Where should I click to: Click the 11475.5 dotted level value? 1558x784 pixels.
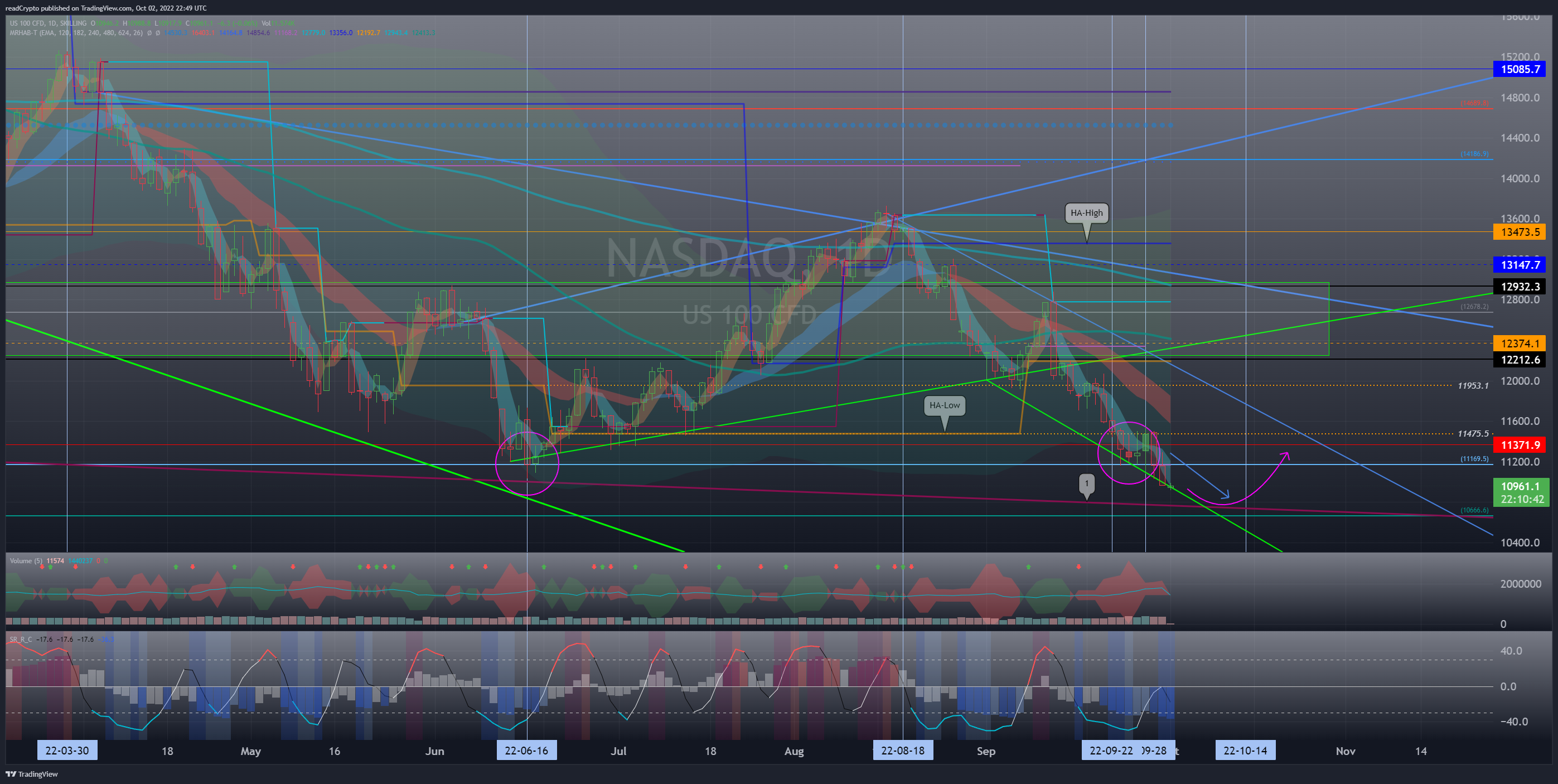point(1473,434)
